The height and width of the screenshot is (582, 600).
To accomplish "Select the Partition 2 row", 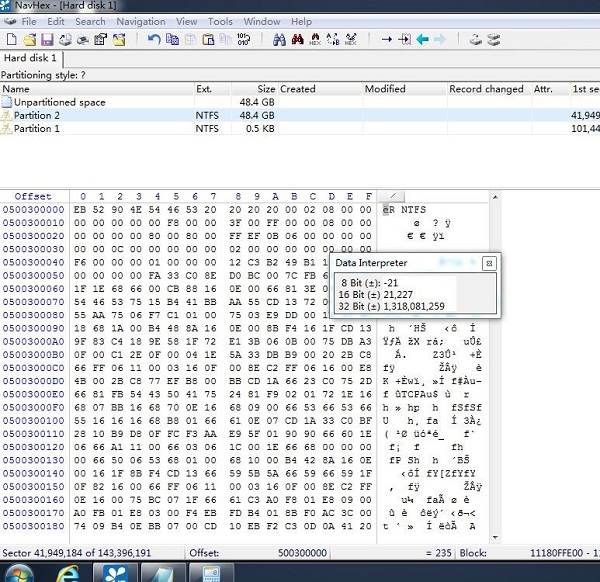I will tap(300, 115).
